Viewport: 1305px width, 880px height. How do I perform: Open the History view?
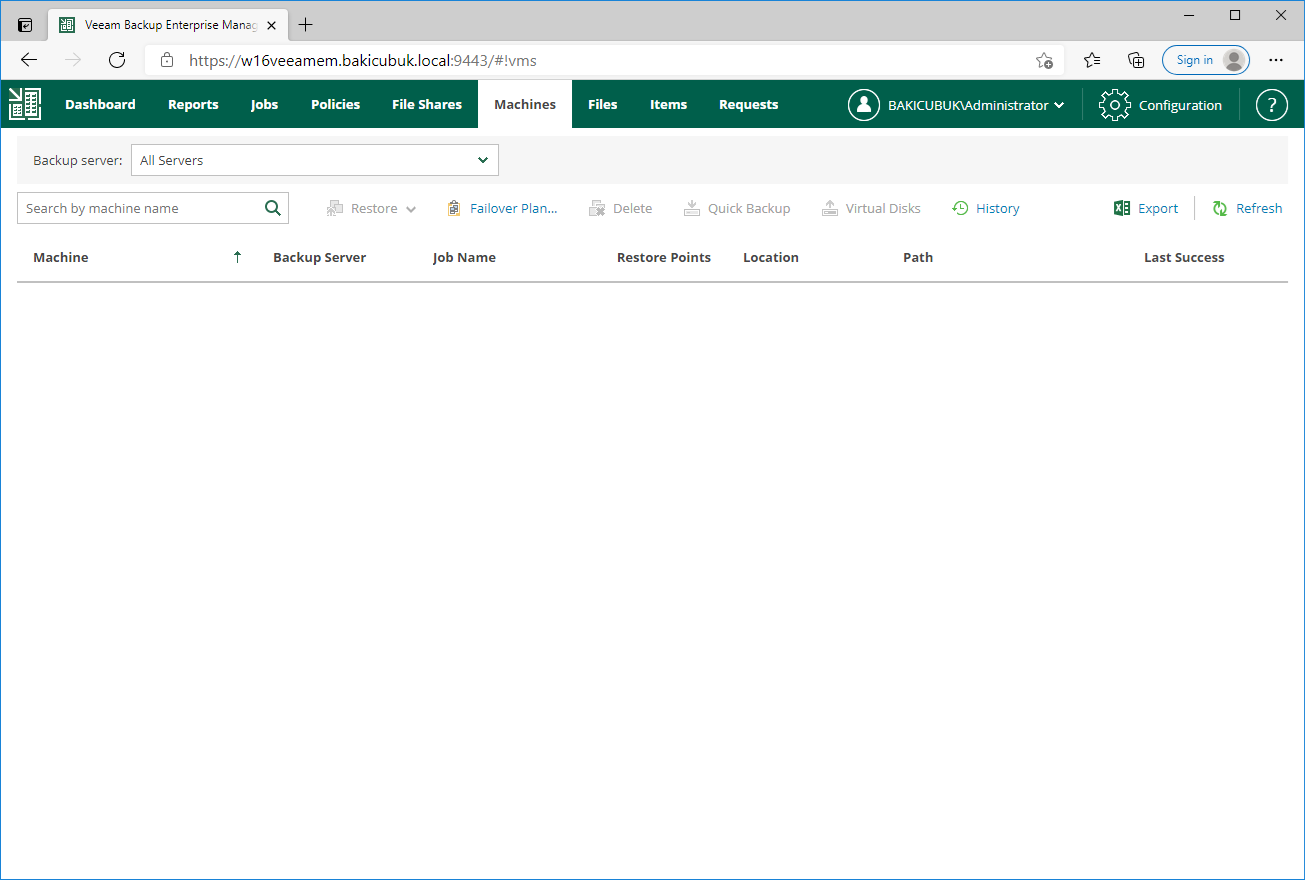click(x=986, y=208)
